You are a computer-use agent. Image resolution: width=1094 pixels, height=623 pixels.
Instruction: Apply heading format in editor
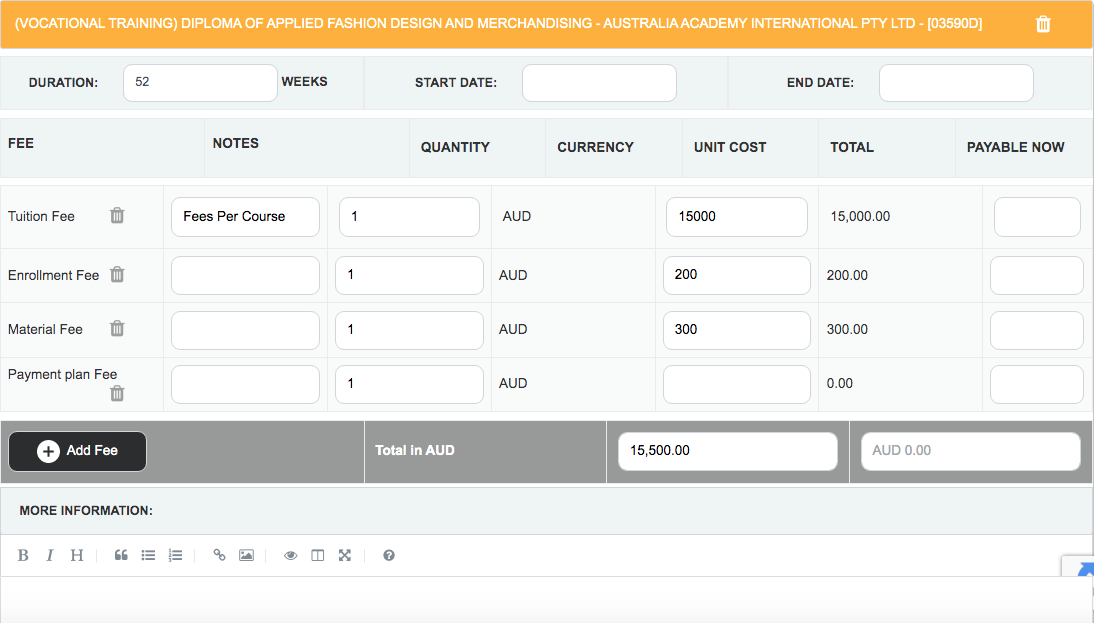[77, 555]
